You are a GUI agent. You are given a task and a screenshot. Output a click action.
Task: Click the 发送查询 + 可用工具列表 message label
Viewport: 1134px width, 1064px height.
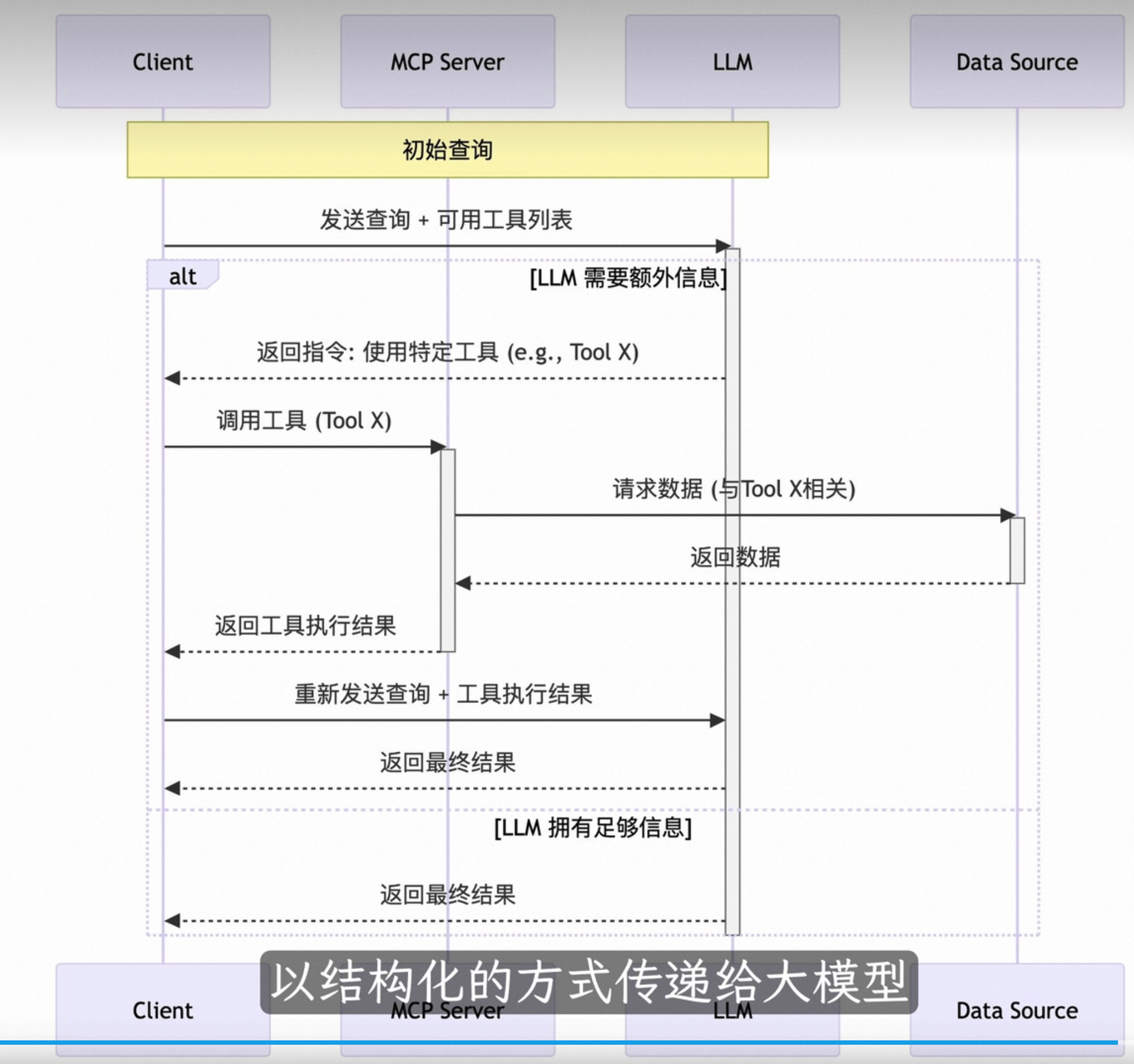click(x=446, y=220)
